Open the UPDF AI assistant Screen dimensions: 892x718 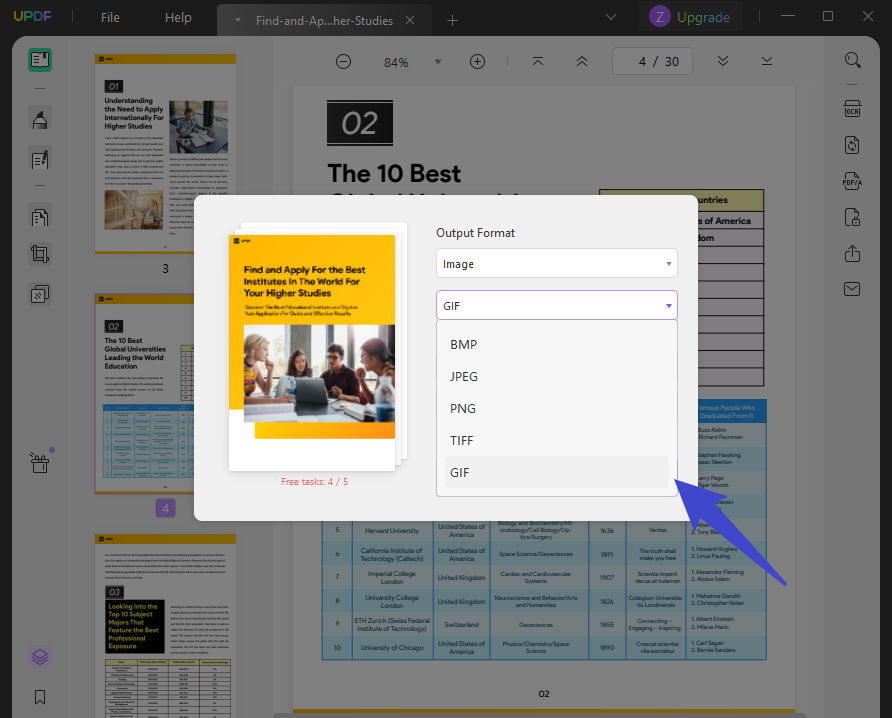click(40, 657)
